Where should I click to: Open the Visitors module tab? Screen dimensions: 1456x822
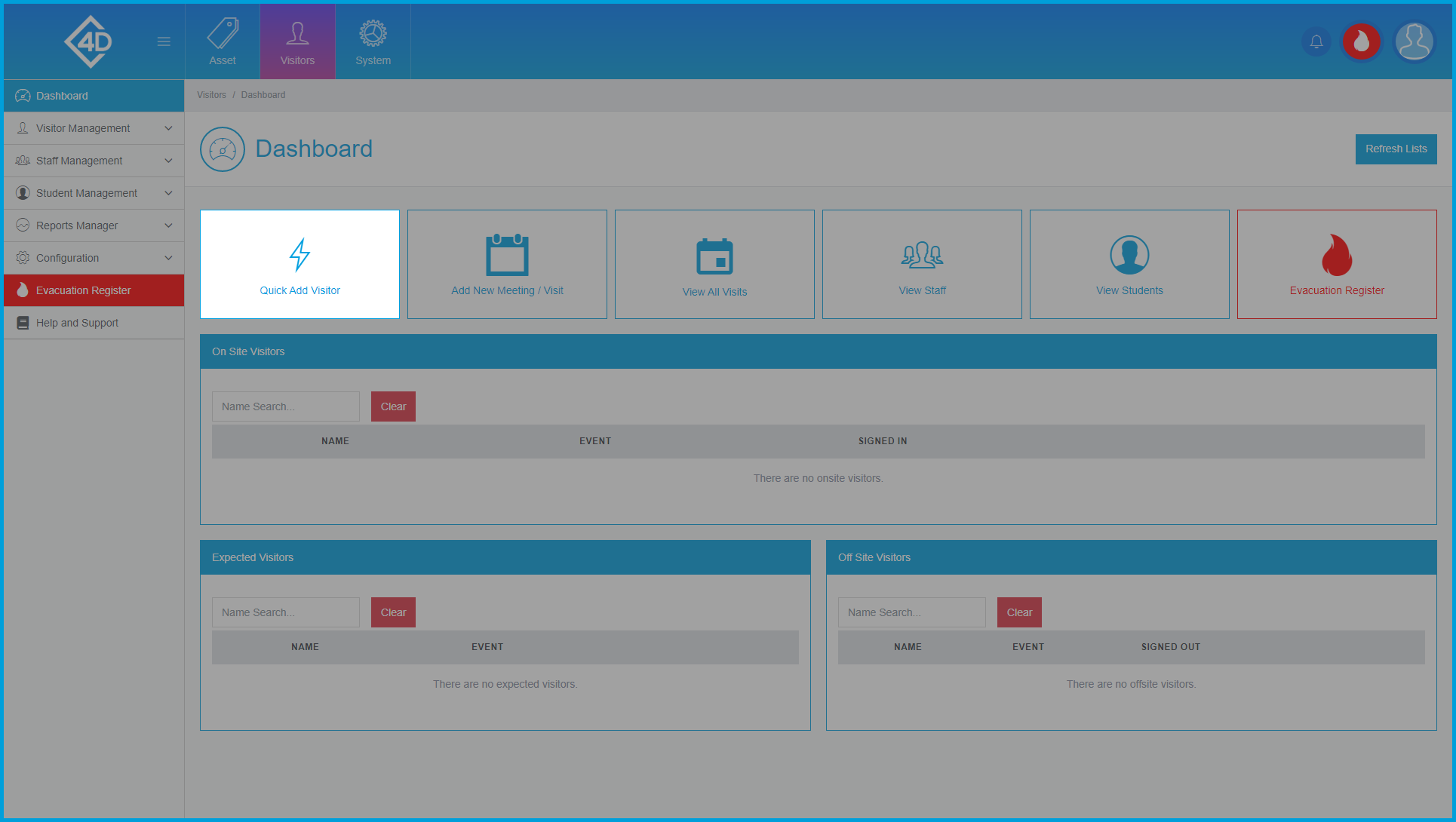click(298, 41)
